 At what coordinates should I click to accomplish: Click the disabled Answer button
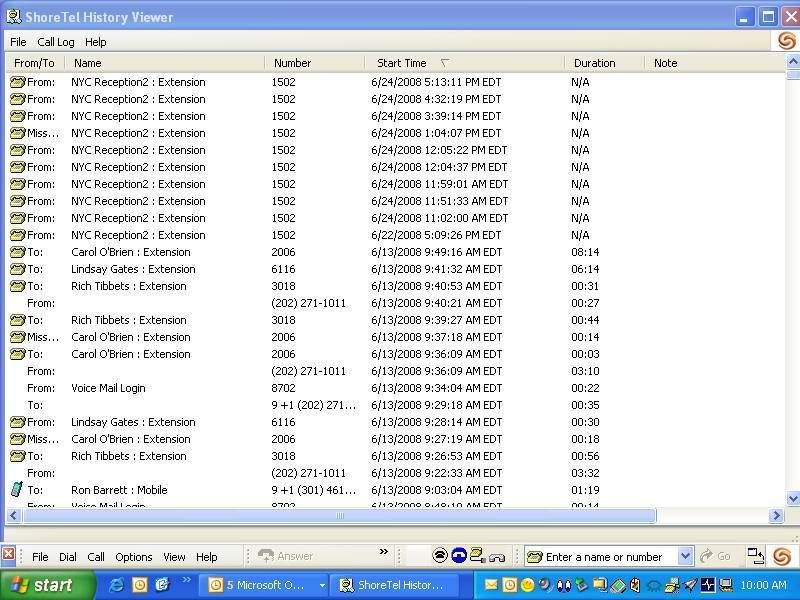pos(285,556)
